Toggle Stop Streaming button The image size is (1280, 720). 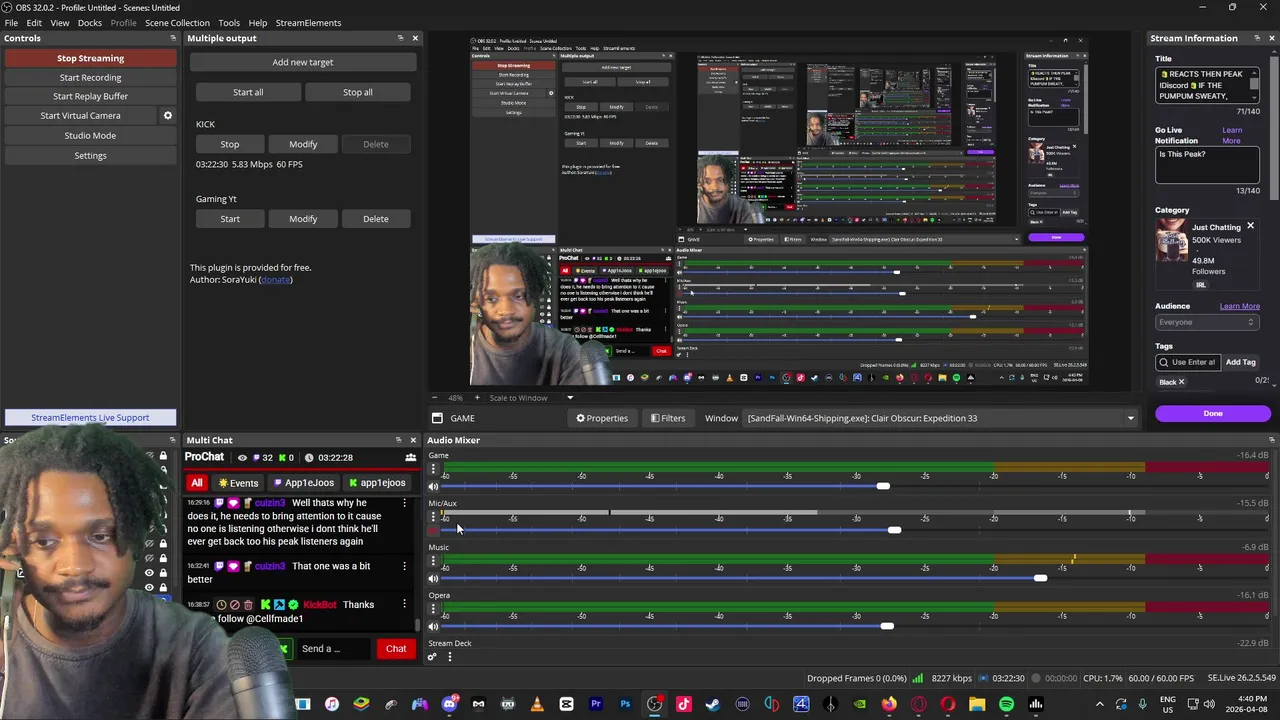click(90, 58)
